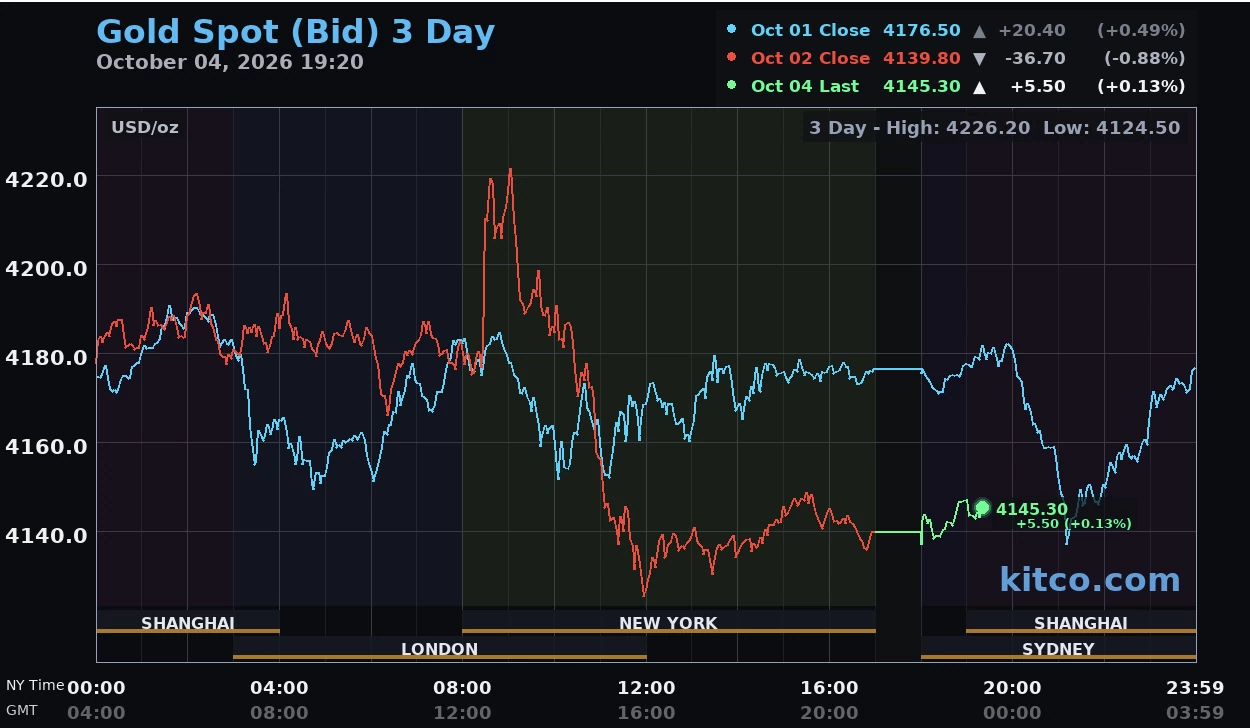Click the 3 Day High/Low info box
This screenshot has width=1250, height=728.
click(x=995, y=128)
